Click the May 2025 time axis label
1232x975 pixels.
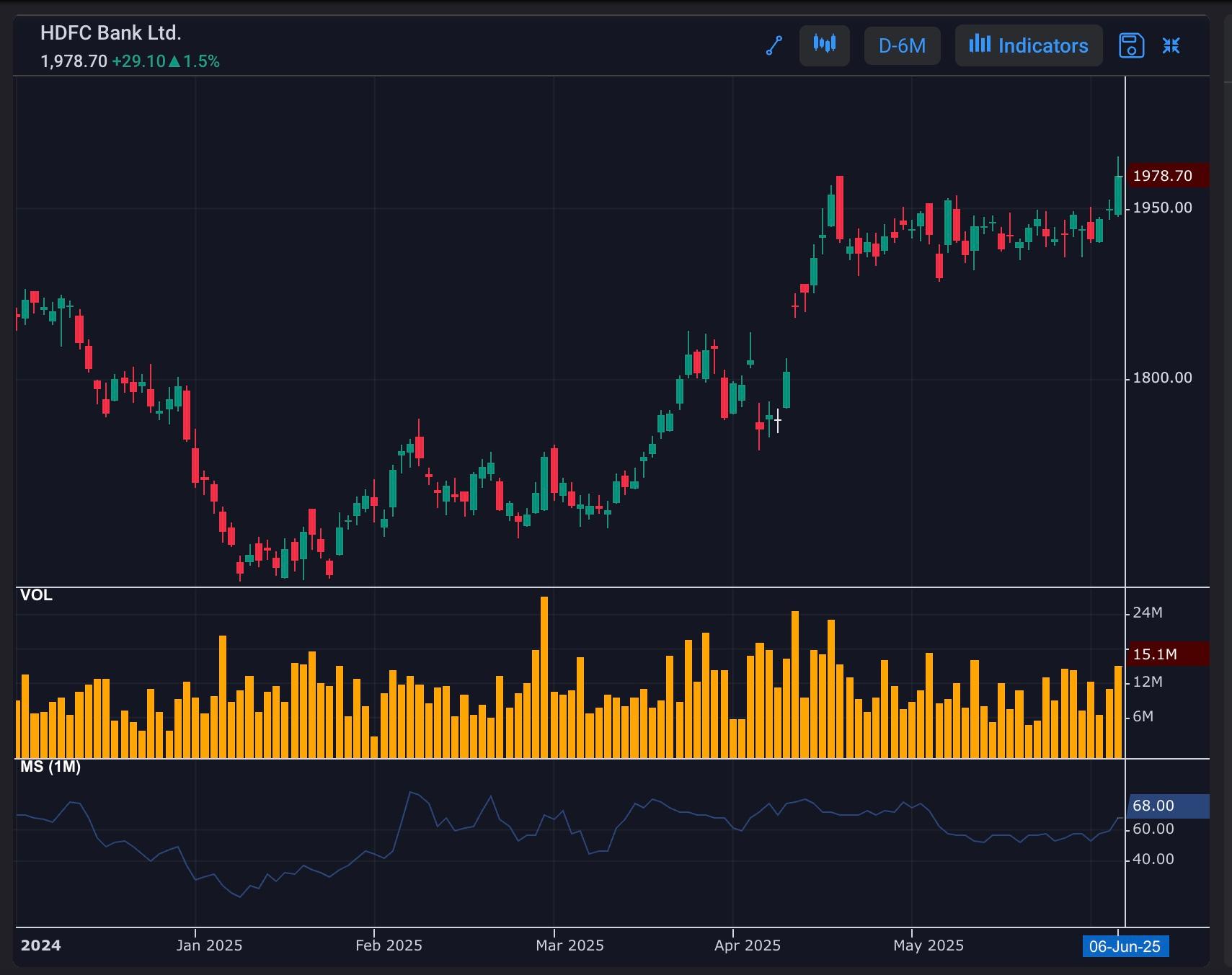[x=929, y=945]
